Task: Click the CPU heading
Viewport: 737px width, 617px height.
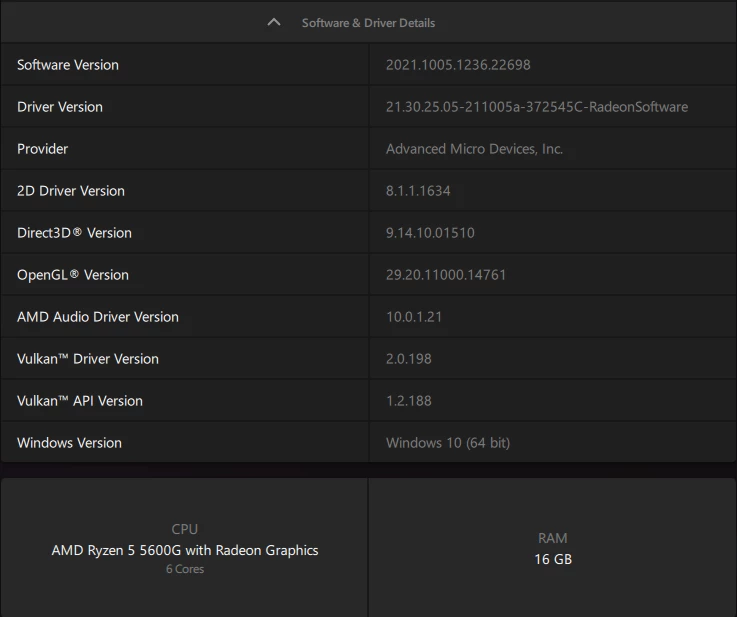Action: pyautogui.click(x=185, y=529)
